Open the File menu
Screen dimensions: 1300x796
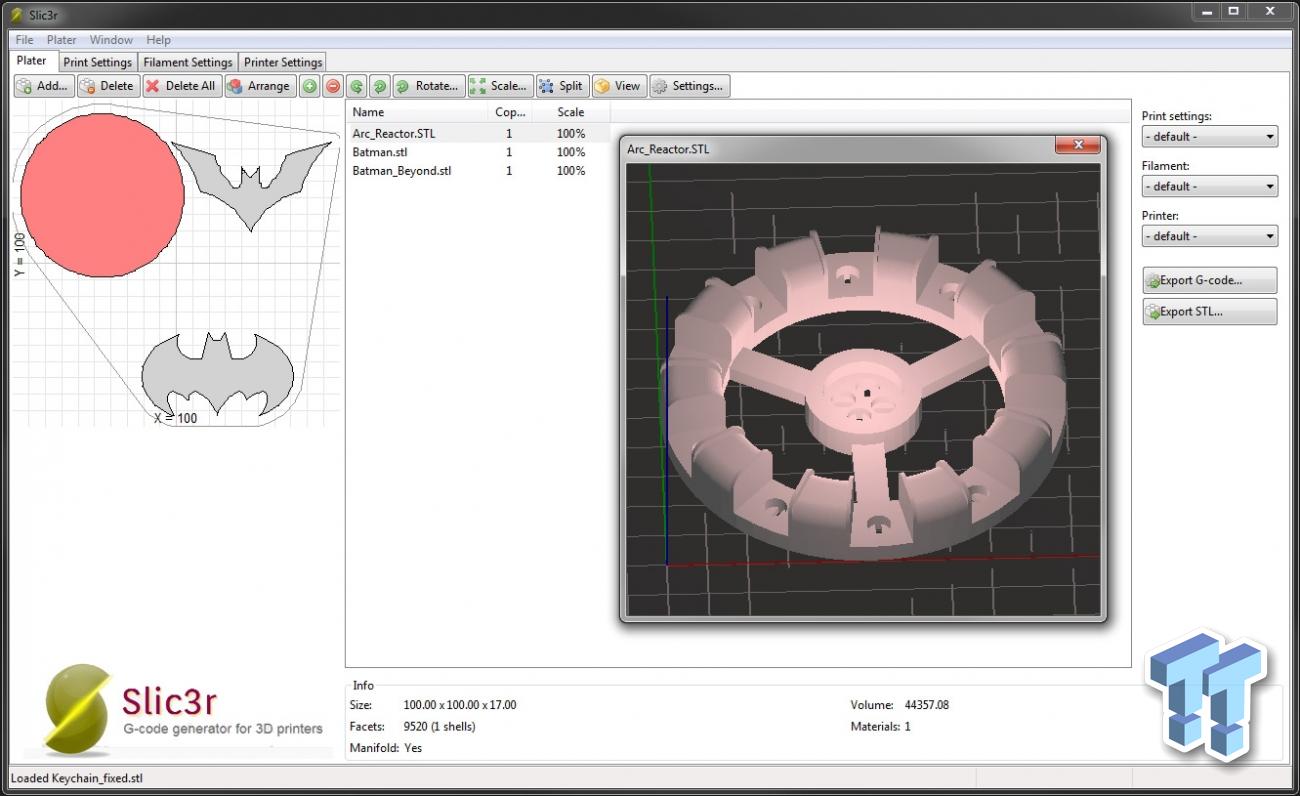point(25,40)
